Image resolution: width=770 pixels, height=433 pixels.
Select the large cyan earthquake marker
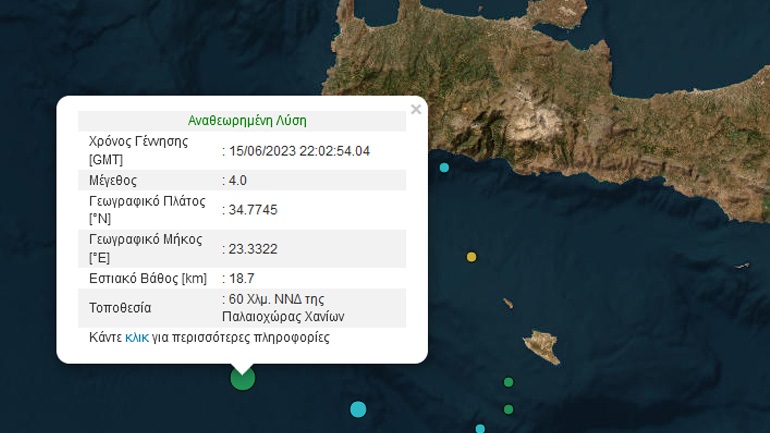(358, 409)
